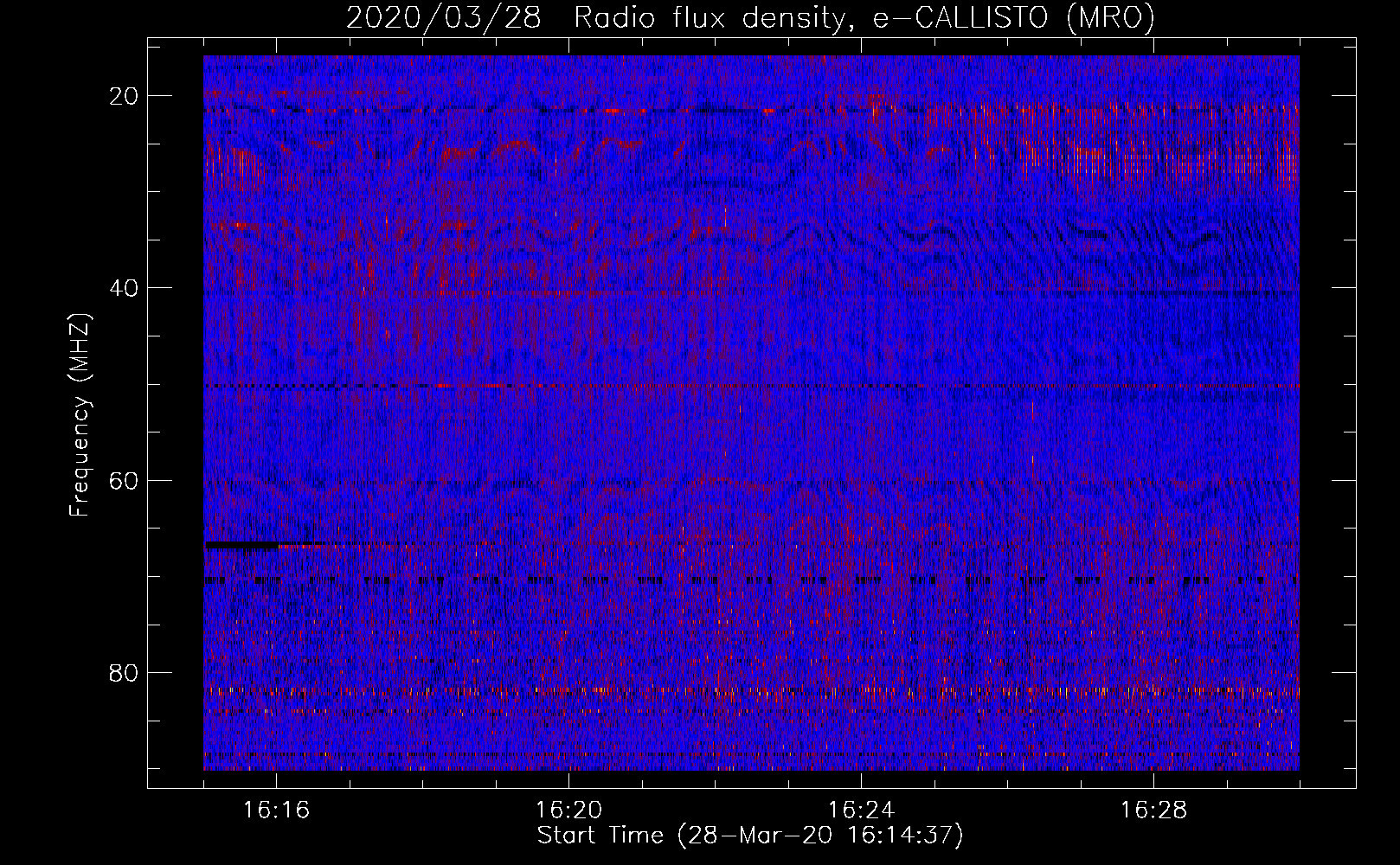This screenshot has height=865, width=1400.
Task: Click the frequency tick label "80"
Action: (124, 673)
